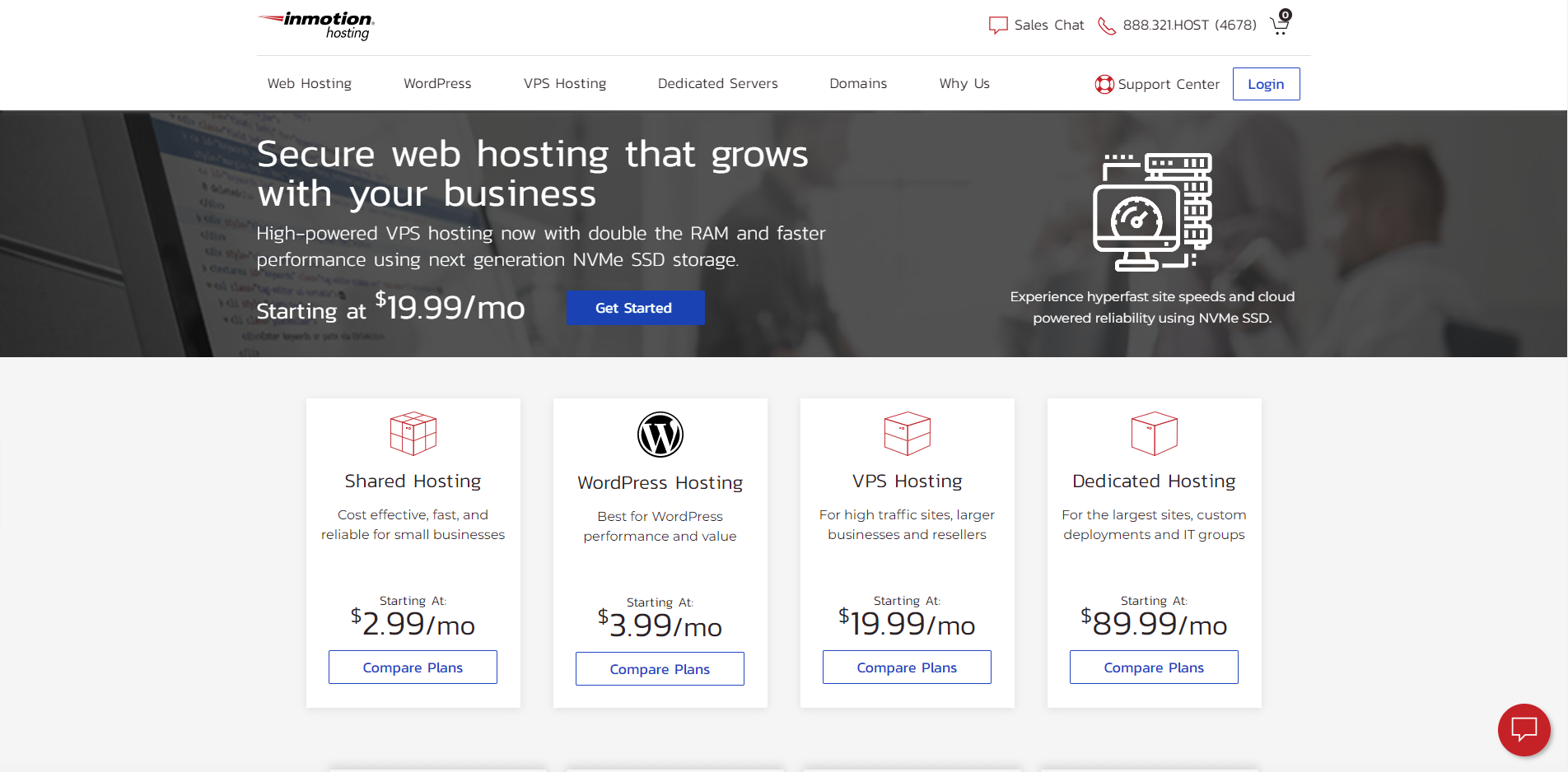Click the WordPress logo on the WordPress Hosting card
Viewport: 1568px width, 772px height.
660,435
